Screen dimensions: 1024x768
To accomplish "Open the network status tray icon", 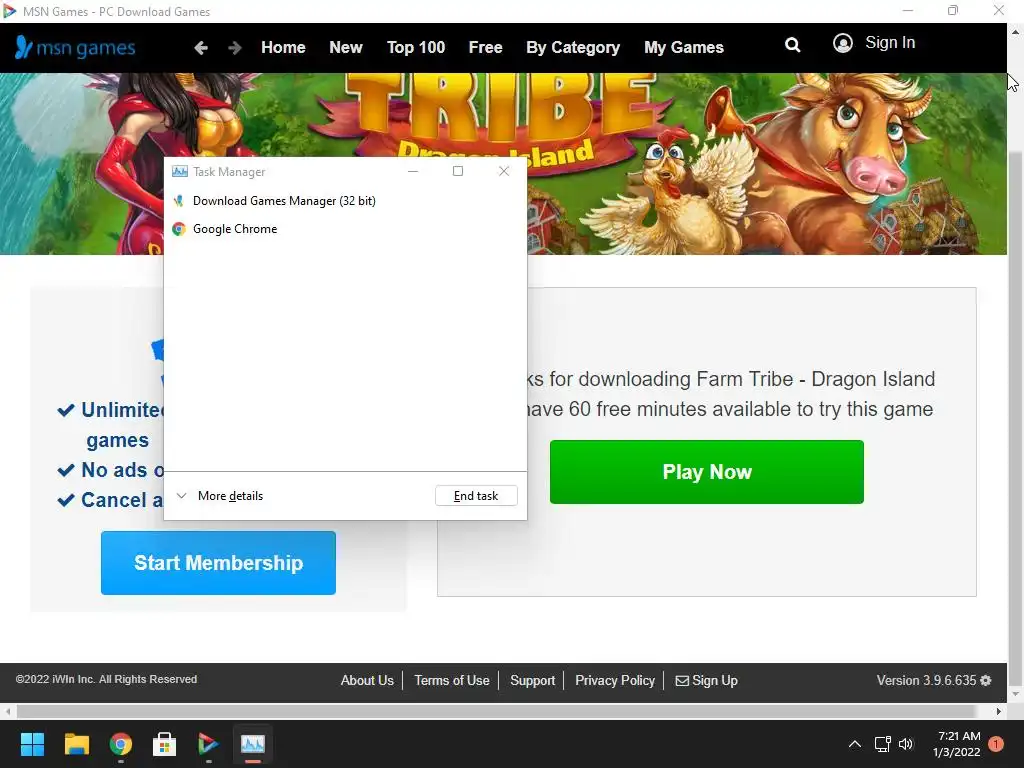I will click(882, 744).
